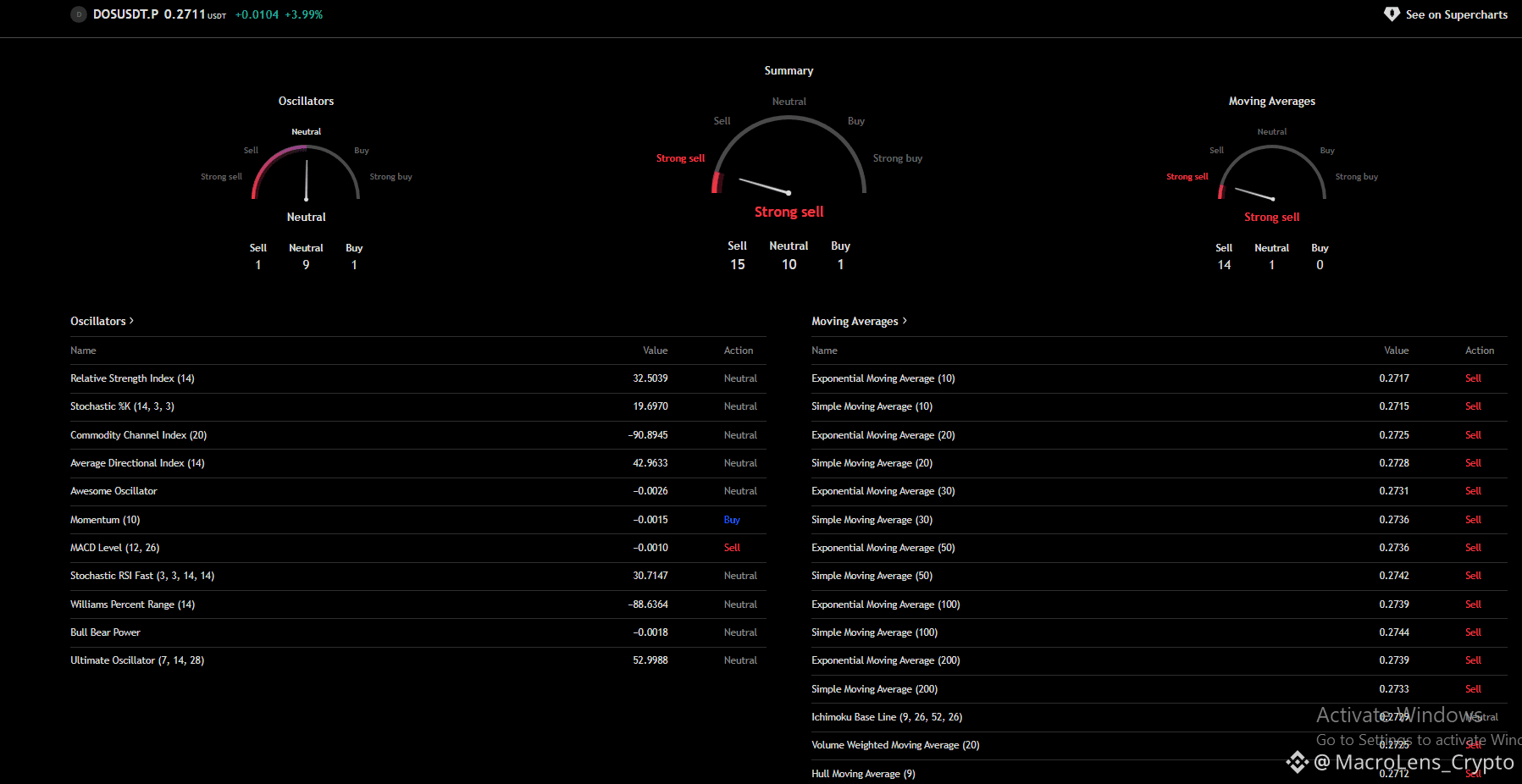Click the Buy action for Momentum
Viewport: 1522px width, 784px height.
coord(732,520)
